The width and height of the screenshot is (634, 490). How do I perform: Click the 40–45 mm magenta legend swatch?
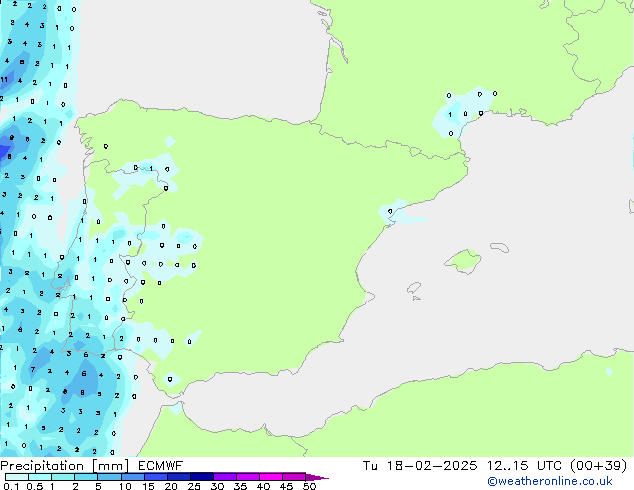click(x=271, y=477)
